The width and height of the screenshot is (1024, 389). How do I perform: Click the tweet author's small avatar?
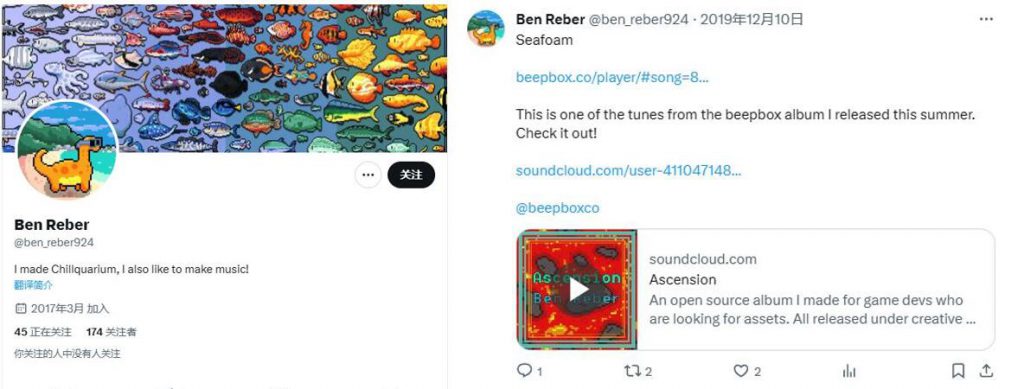click(x=486, y=29)
